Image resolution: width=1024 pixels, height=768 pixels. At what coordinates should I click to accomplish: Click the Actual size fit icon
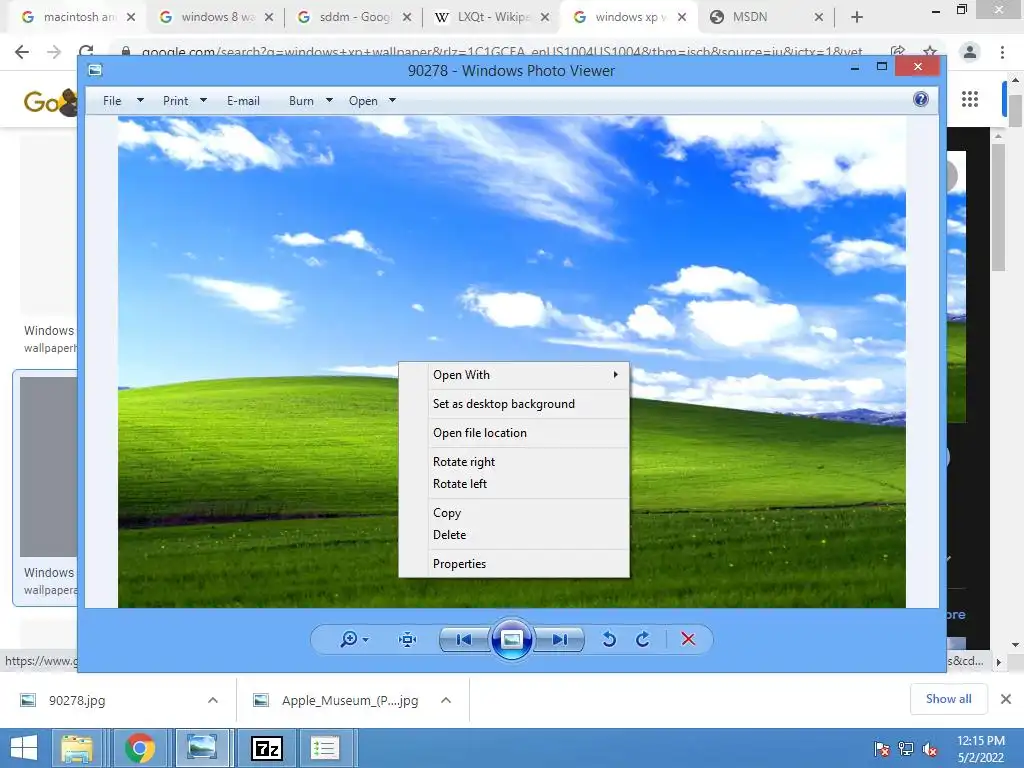[x=408, y=639]
